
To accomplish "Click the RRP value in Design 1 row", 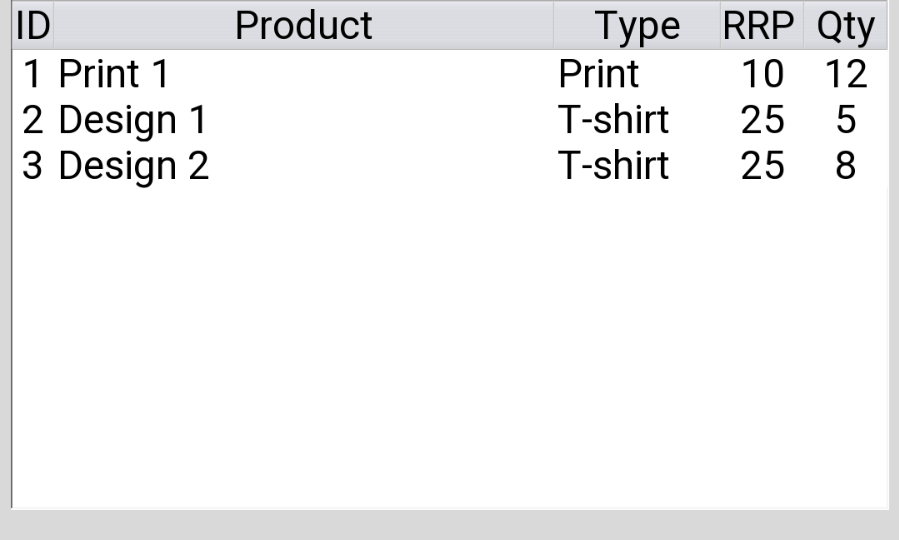I will pyautogui.click(x=762, y=120).
